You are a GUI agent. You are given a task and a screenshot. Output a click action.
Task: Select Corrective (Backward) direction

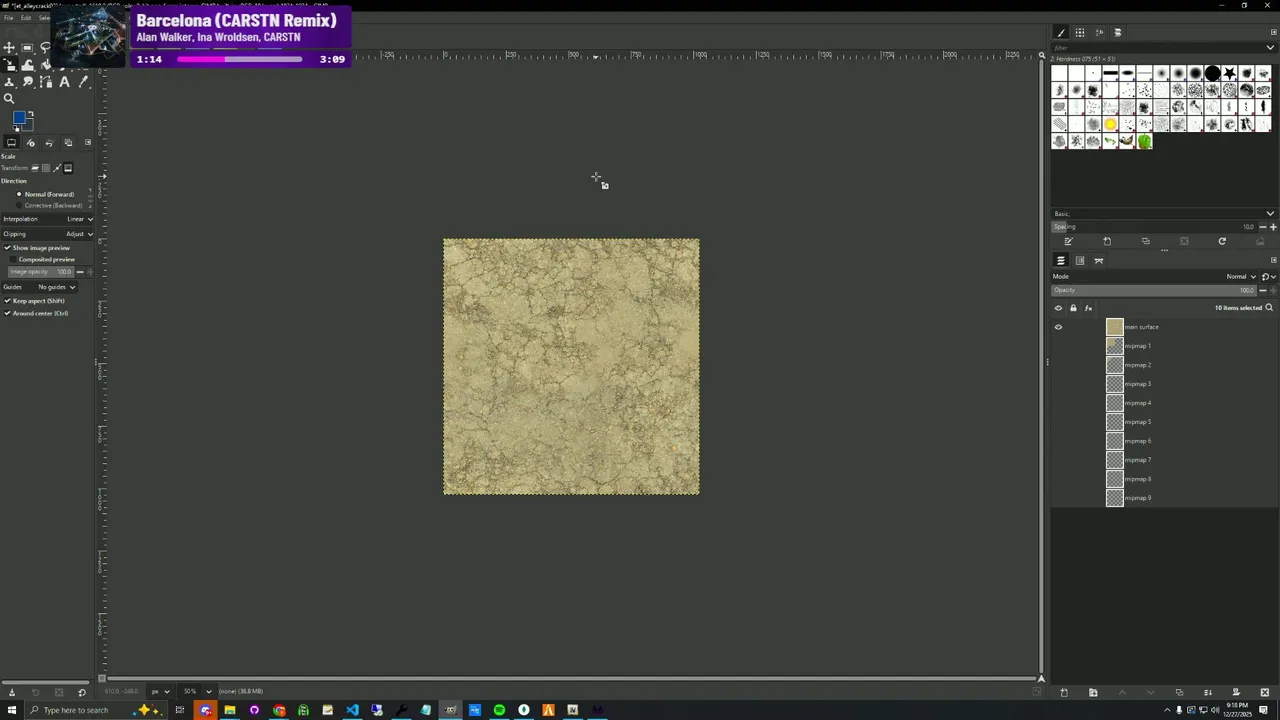tap(48, 206)
